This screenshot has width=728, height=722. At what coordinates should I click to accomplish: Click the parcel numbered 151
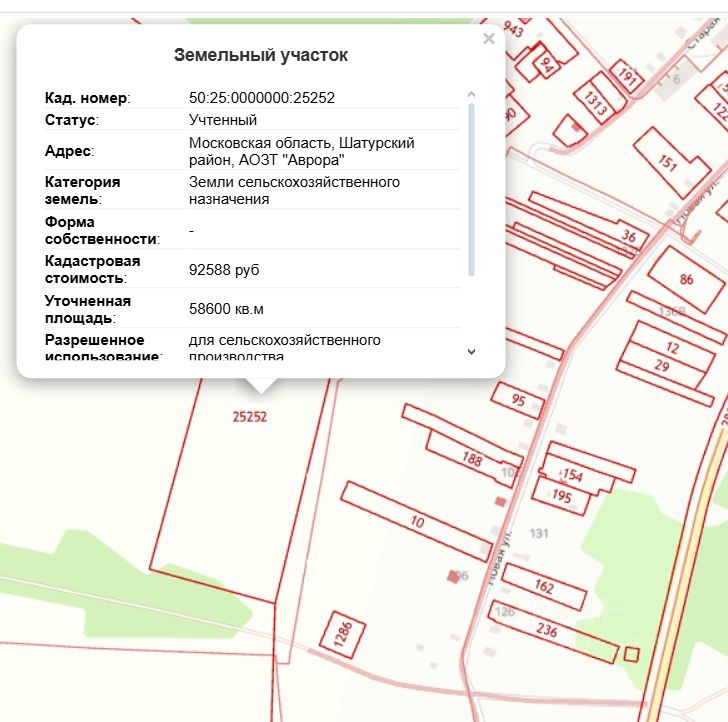(669, 163)
